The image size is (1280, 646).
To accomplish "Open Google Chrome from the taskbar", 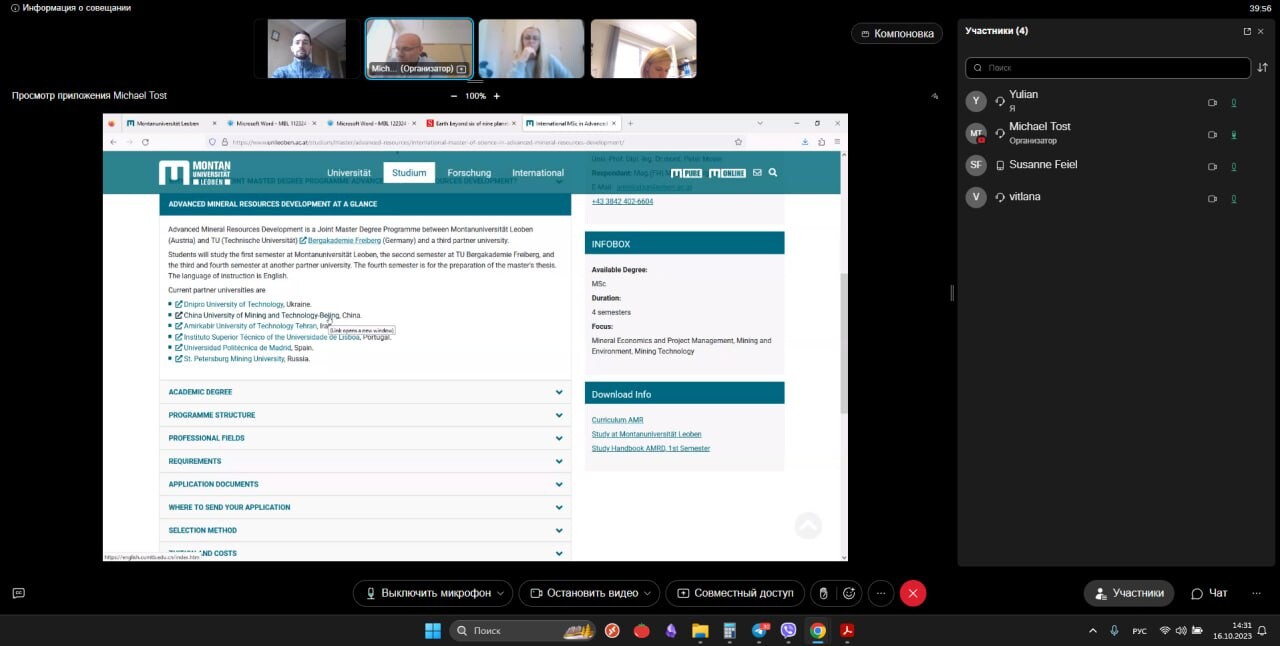I will (x=818, y=631).
